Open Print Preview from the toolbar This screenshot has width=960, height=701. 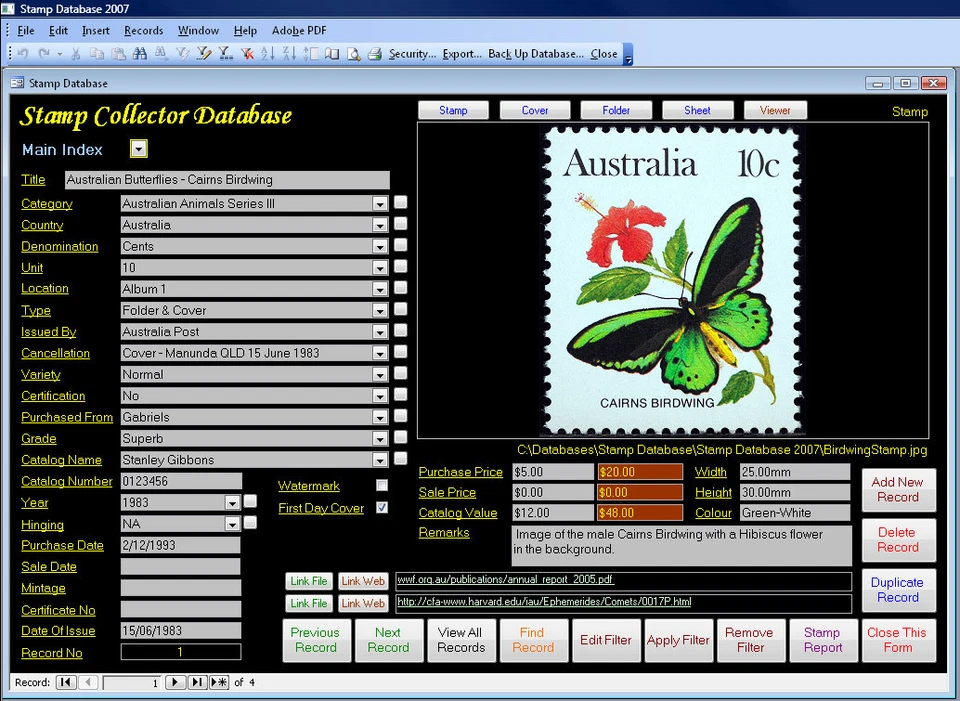352,53
